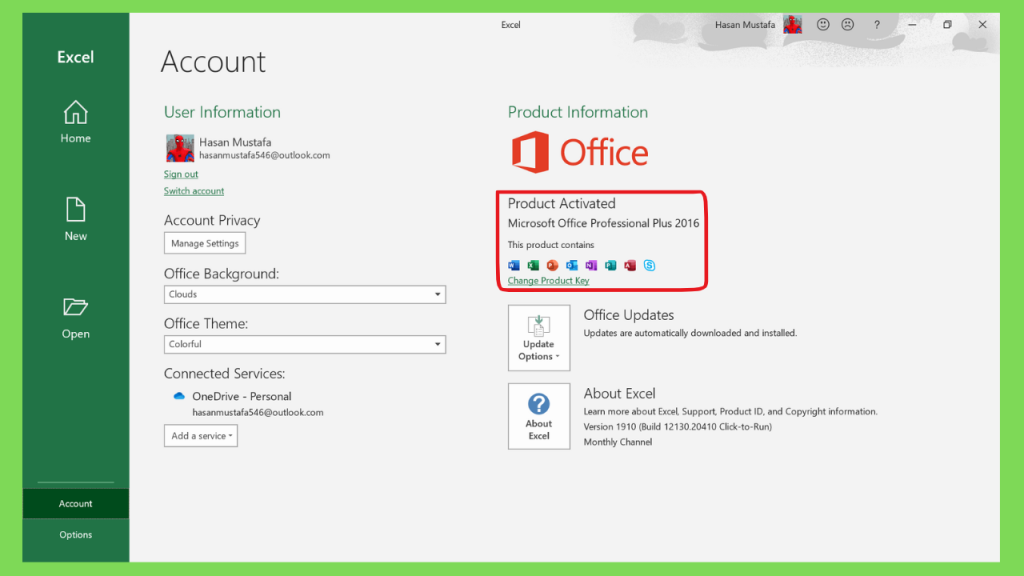Open the Office Background dropdown
Image resolution: width=1024 pixels, height=576 pixels.
coord(304,295)
